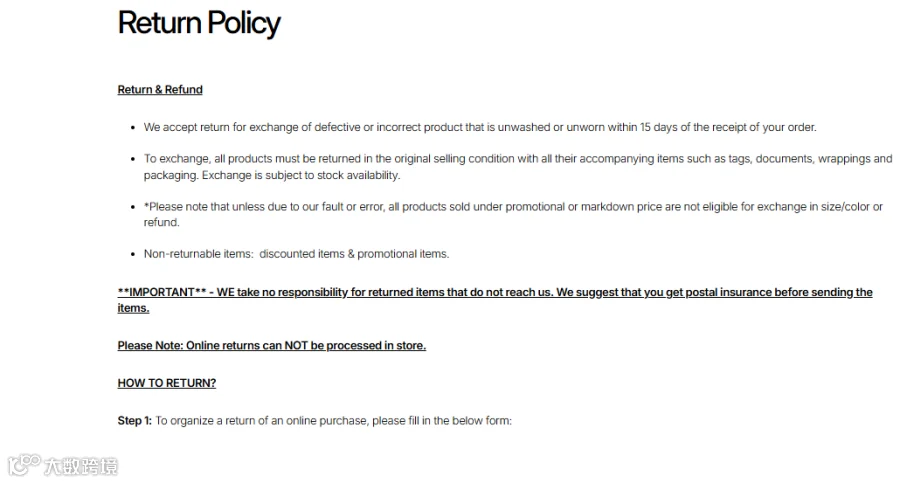
Task: Click 'Exchange is subject to stock availability' sentence
Action: pos(301,175)
